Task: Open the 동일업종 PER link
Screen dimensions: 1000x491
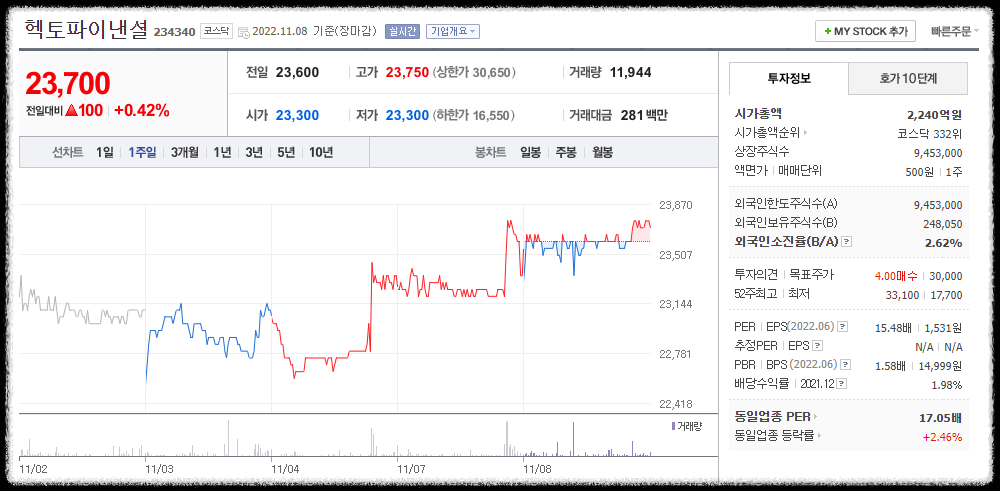Action: coord(773,417)
